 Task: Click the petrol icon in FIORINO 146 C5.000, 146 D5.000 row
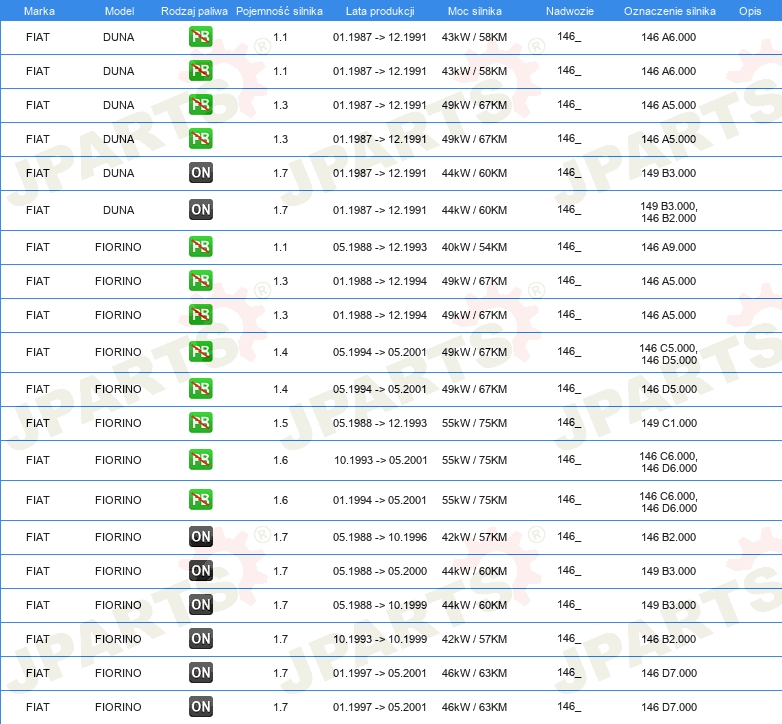pyautogui.click(x=201, y=352)
